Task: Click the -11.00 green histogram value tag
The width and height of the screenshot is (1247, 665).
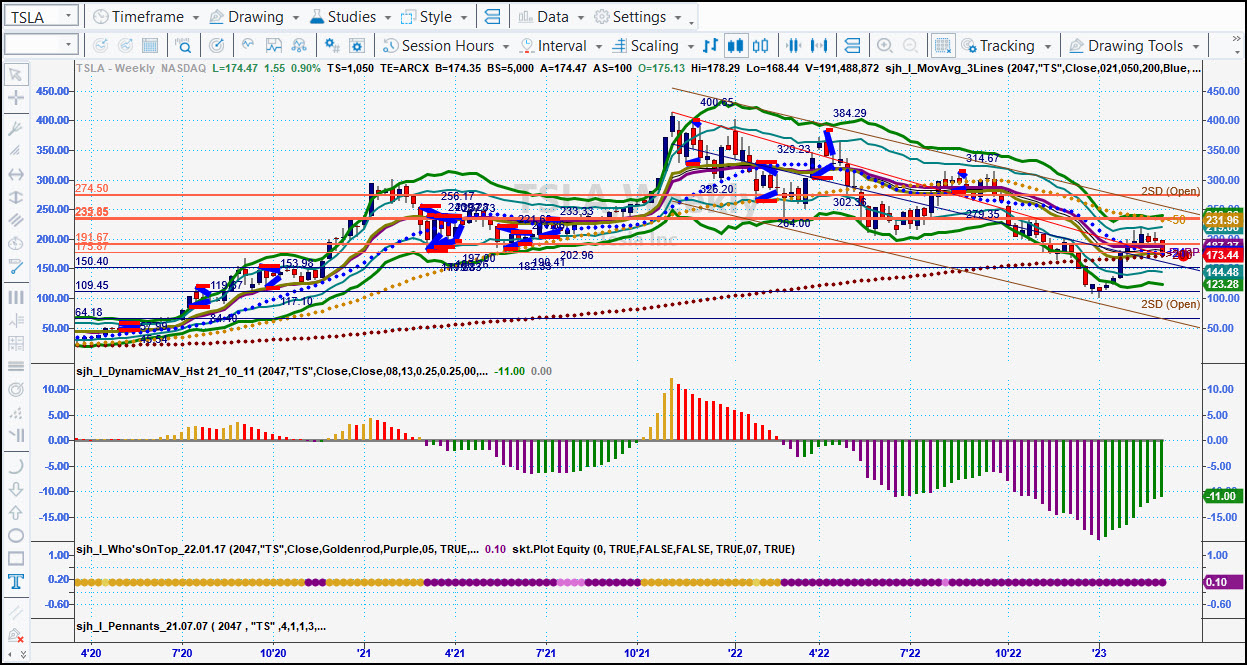Action: 1223,496
